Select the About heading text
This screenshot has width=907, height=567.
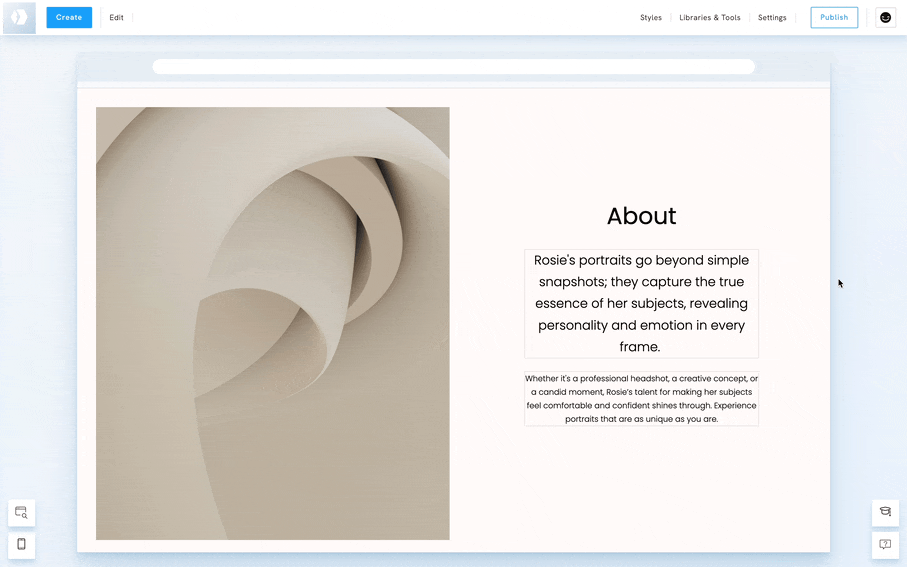click(641, 216)
